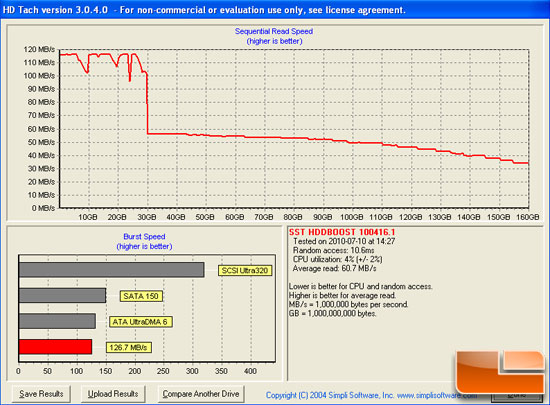This screenshot has height=405, width=550.
Task: Click the gray SATA 150 bar
Action: pos(62,295)
